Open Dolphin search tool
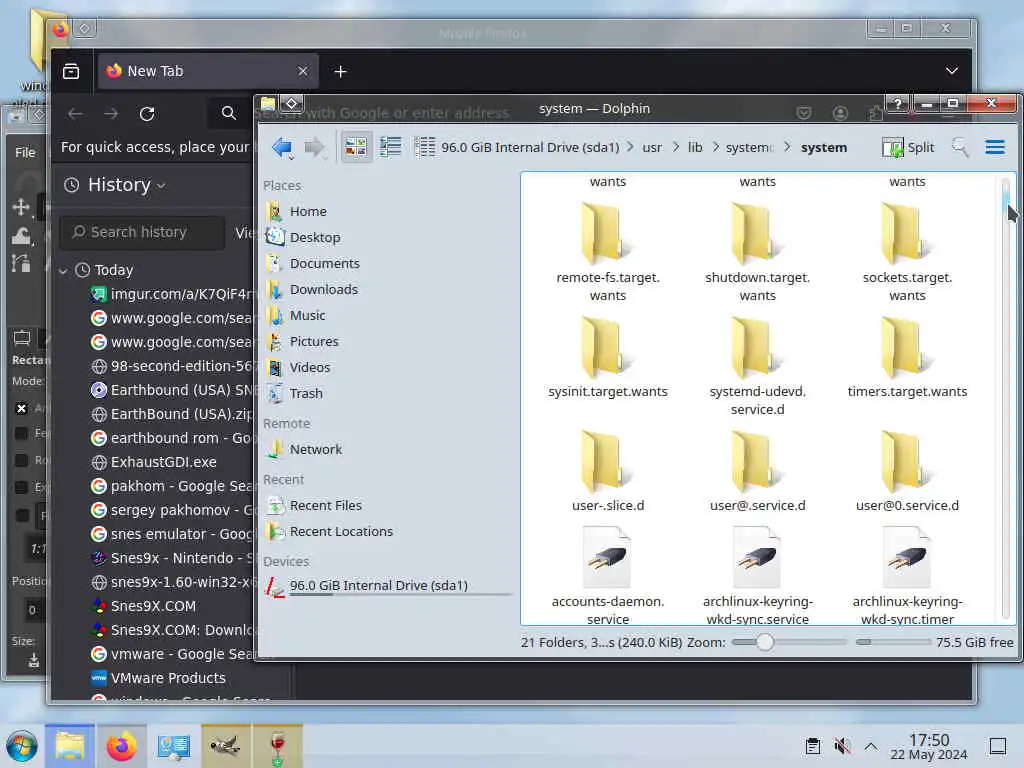The width and height of the screenshot is (1024, 768). coord(960,148)
